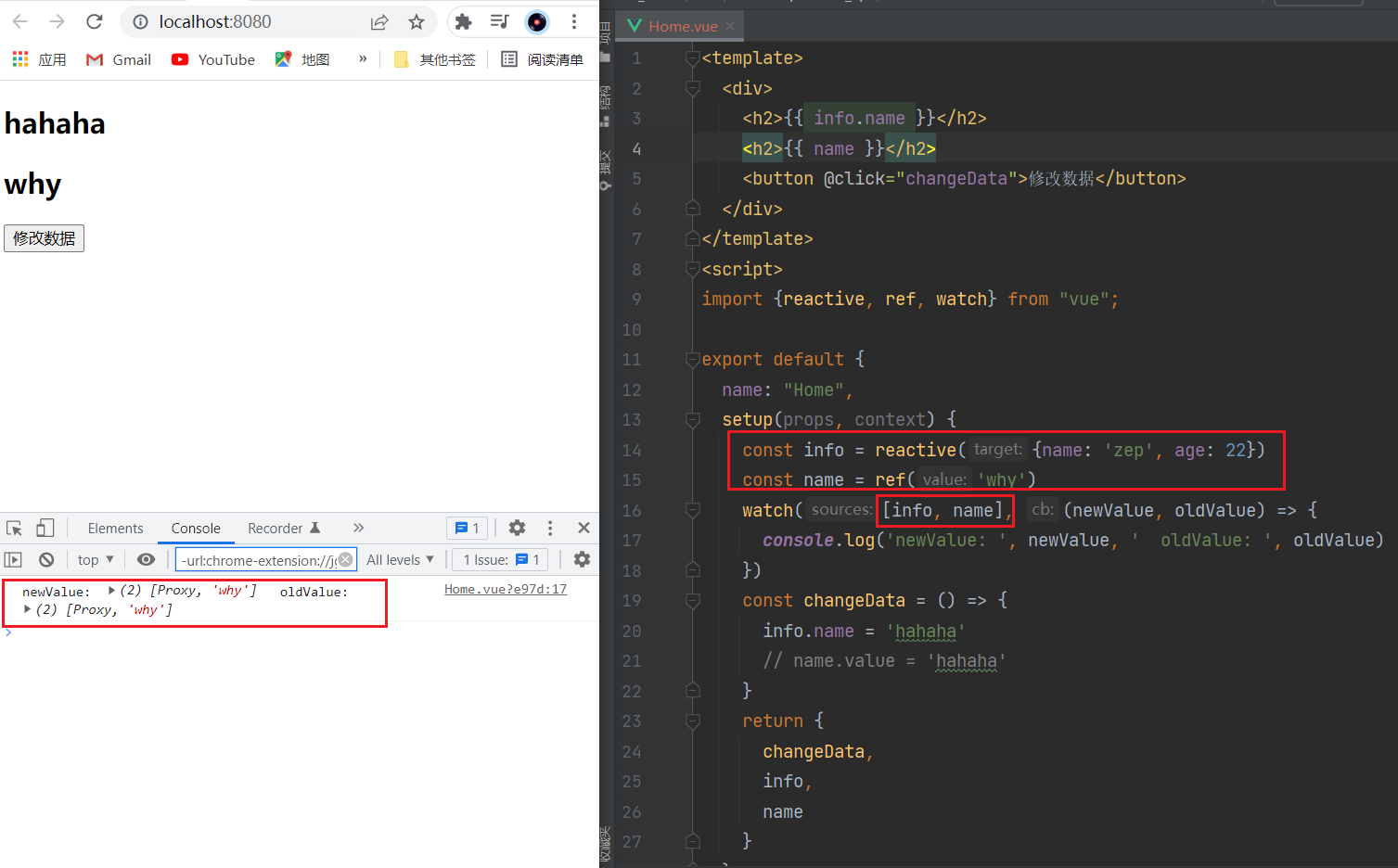Collapse the export default block at line 11
Image resolution: width=1398 pixels, height=868 pixels.
point(692,359)
